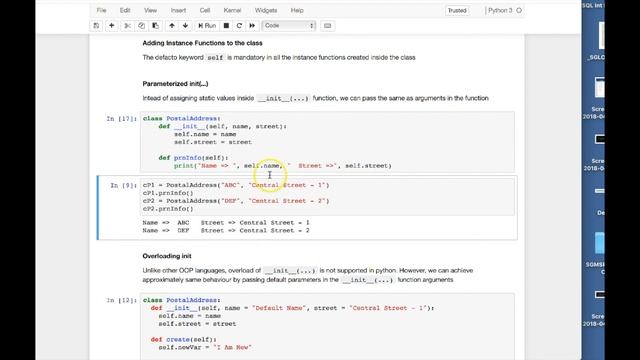Click output line Name => DEF
The width and height of the screenshot is (640, 360).
tap(226, 231)
